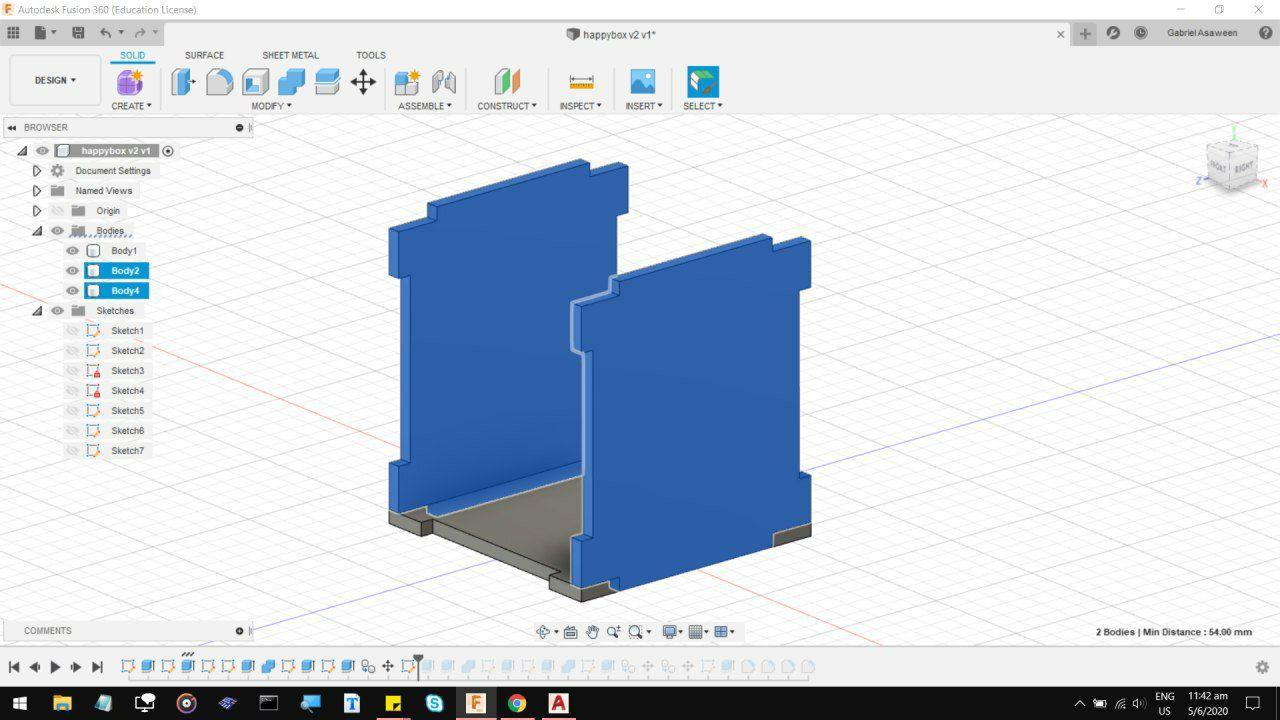Screen dimensions: 1280x720
Task: Jump to the timeline beginning
Action: tap(14, 667)
